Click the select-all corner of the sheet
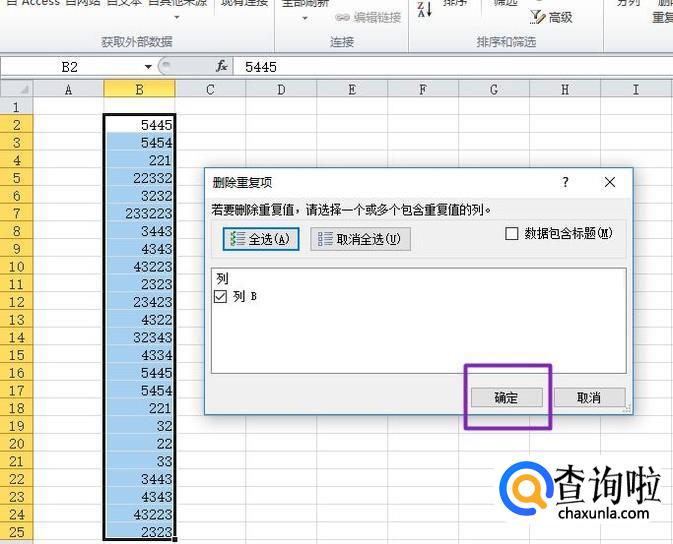The width and height of the screenshot is (673, 544). (17, 89)
